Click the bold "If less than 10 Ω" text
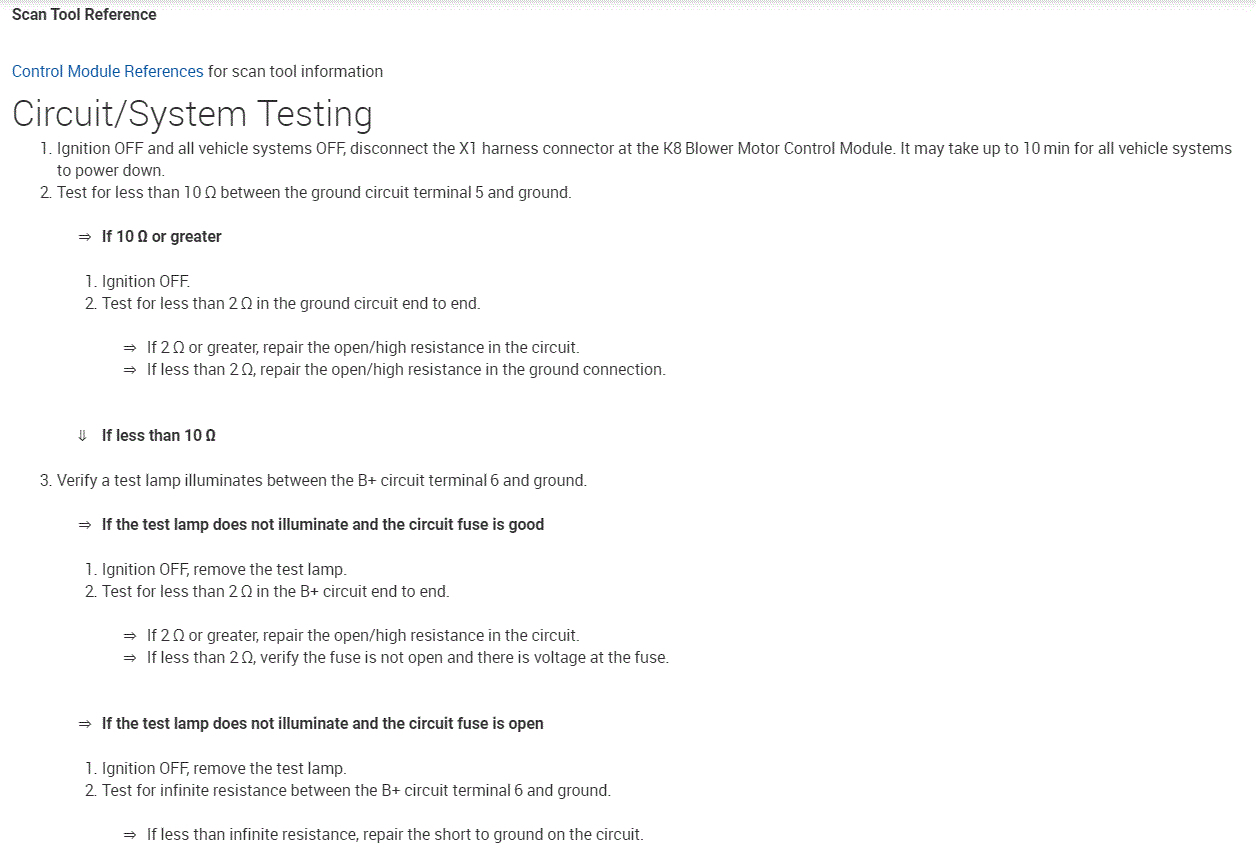The image size is (1256, 853). pos(158,436)
